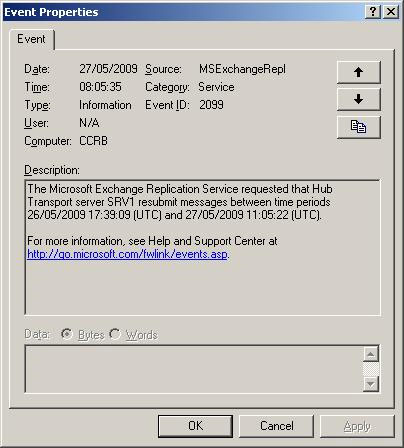The image size is (404, 448).
Task: Click inside the Description text box
Action: coord(202,247)
